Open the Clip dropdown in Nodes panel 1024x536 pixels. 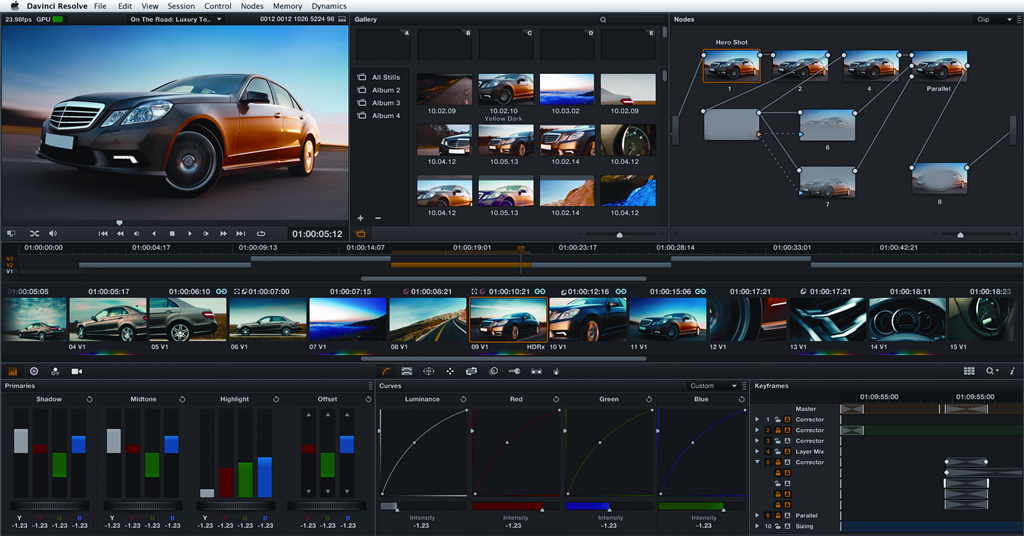coord(994,19)
